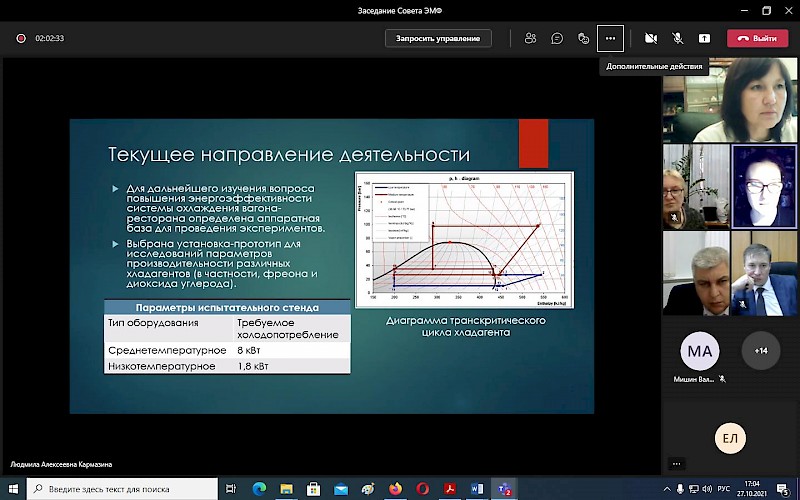The height and width of the screenshot is (500, 800).
Task: Click the Запросить управление button
Action: (438, 38)
